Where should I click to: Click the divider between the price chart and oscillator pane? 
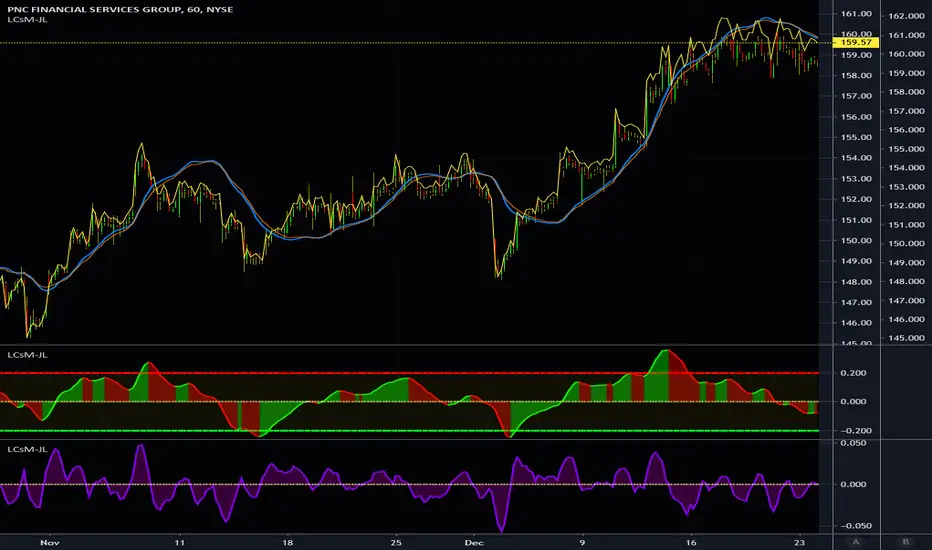pyautogui.click(x=400, y=346)
